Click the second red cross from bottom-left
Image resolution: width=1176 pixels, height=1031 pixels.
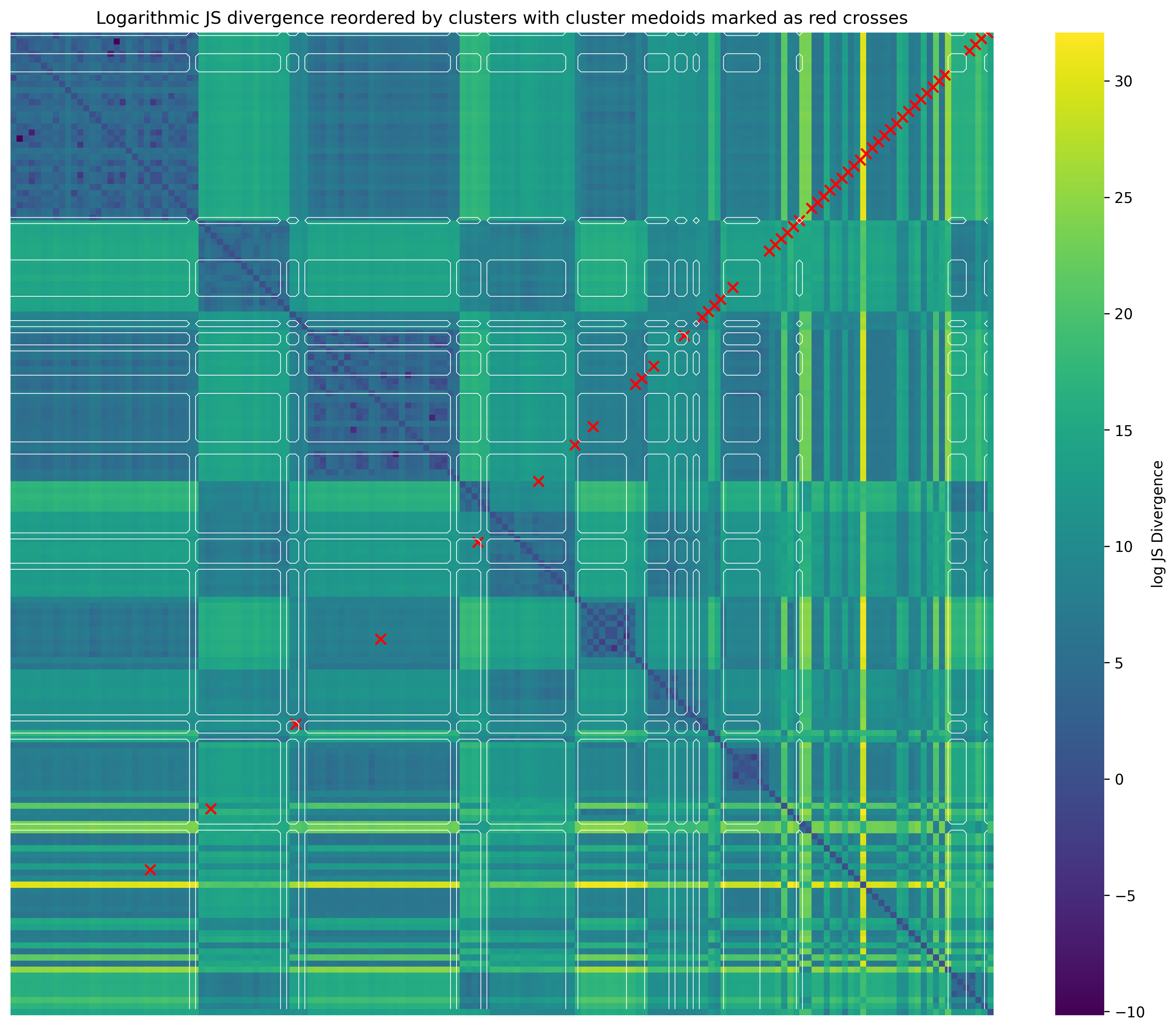click(210, 809)
